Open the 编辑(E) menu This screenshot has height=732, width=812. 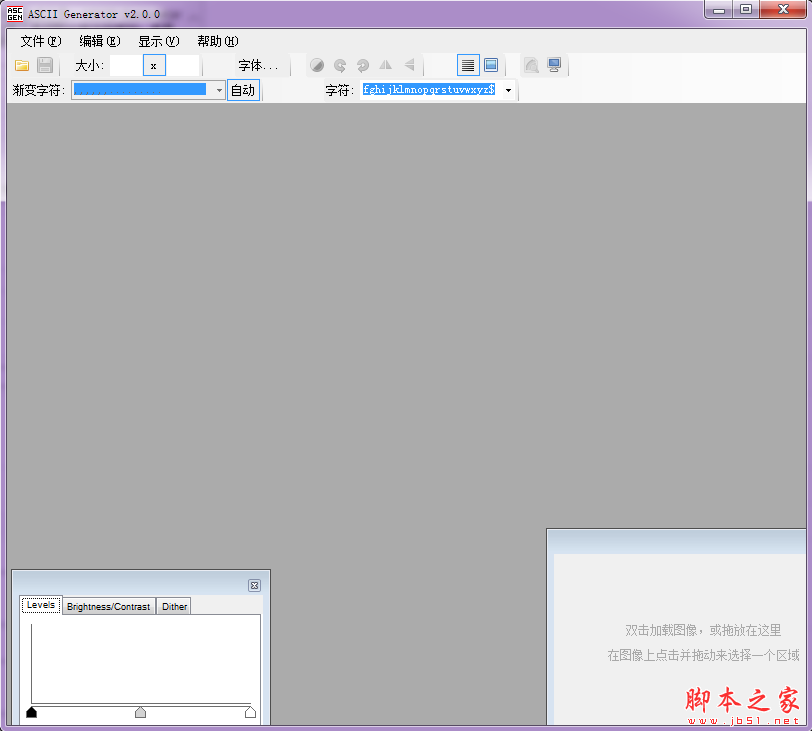pyautogui.click(x=99, y=41)
